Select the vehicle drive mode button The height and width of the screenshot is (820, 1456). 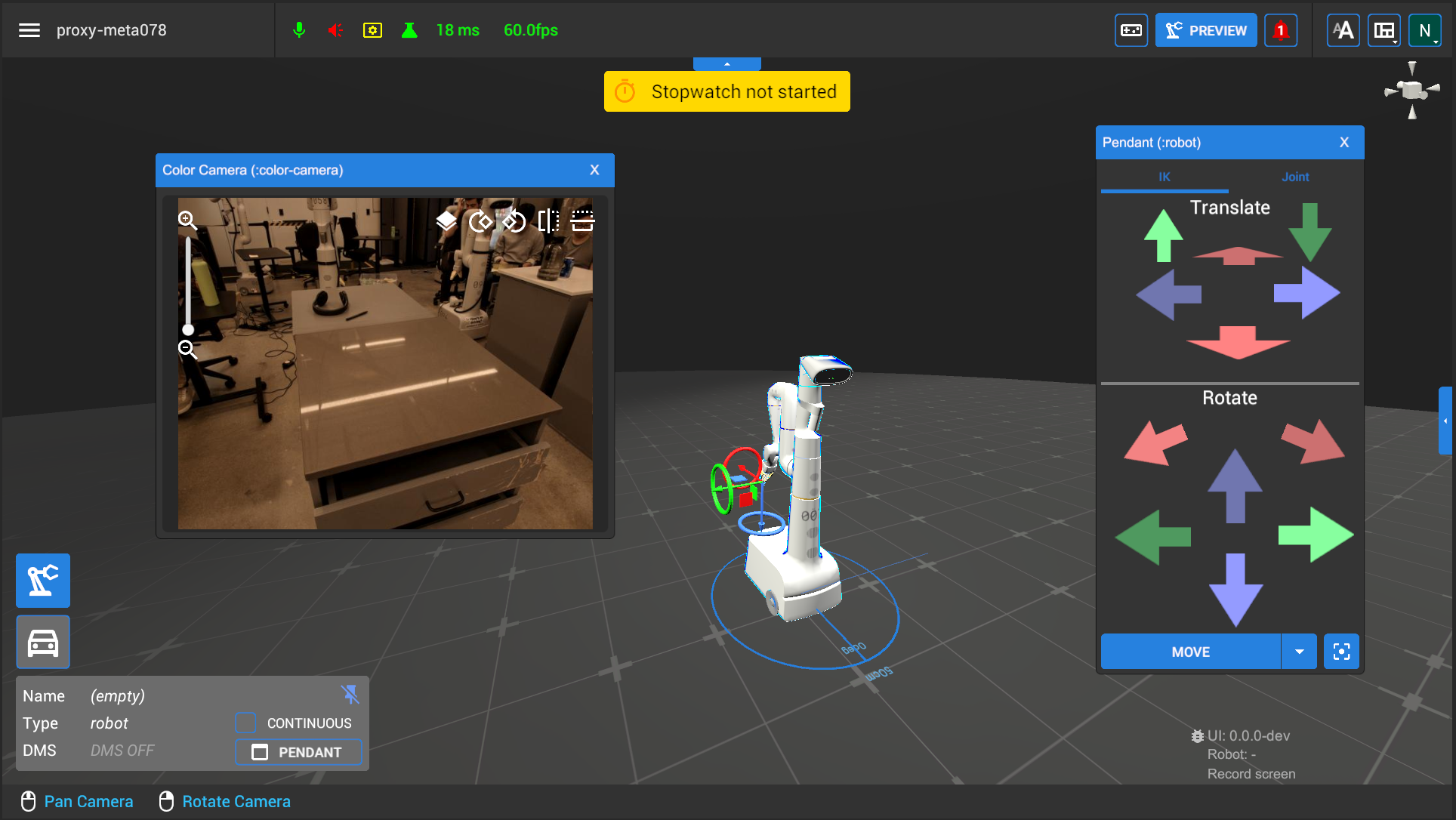tap(43, 642)
